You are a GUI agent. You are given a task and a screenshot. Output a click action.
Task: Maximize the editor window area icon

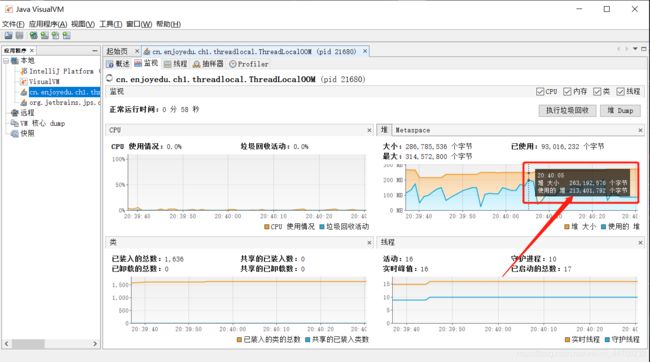(644, 49)
